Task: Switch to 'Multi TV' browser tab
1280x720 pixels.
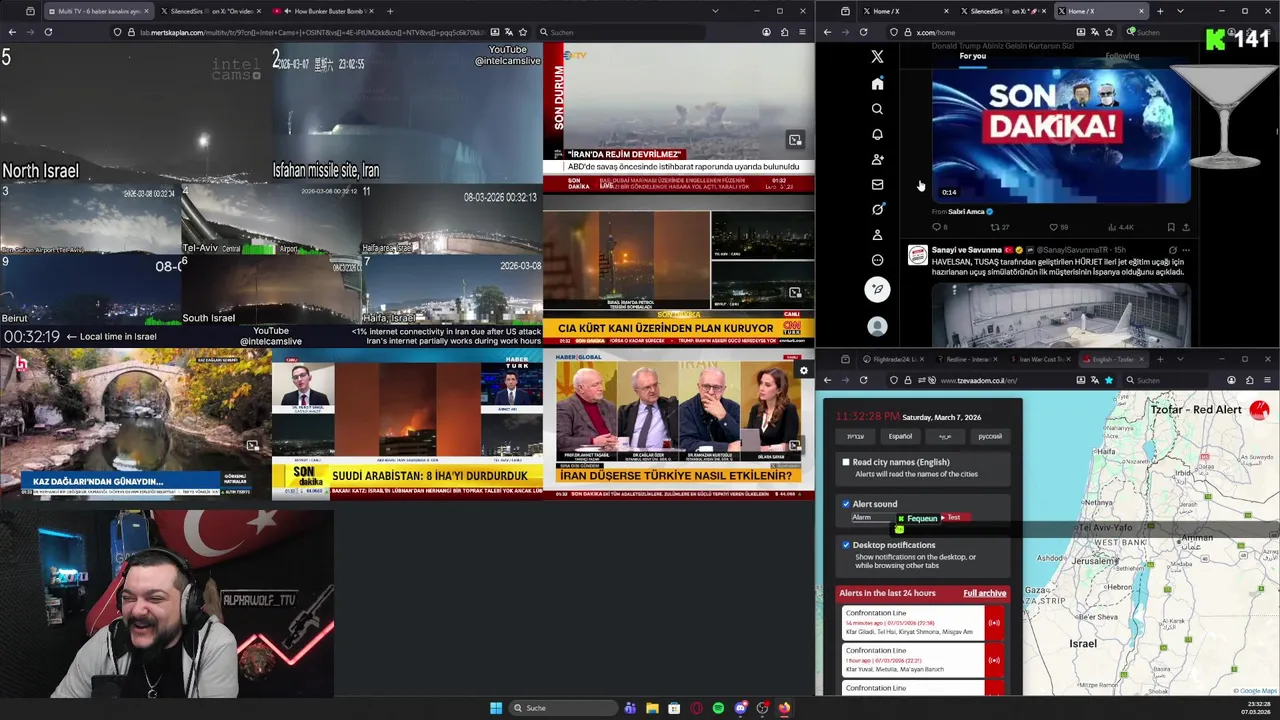Action: 97,11
